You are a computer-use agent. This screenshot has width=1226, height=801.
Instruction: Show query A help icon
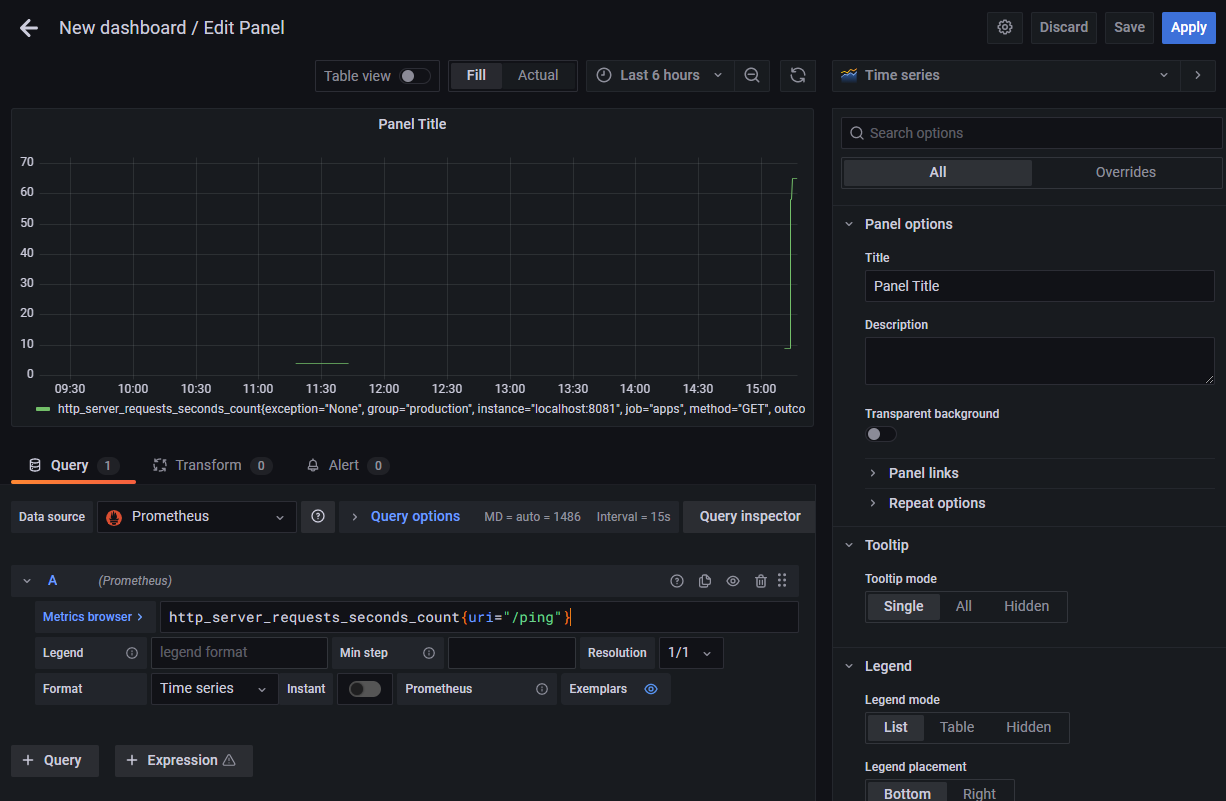click(677, 581)
